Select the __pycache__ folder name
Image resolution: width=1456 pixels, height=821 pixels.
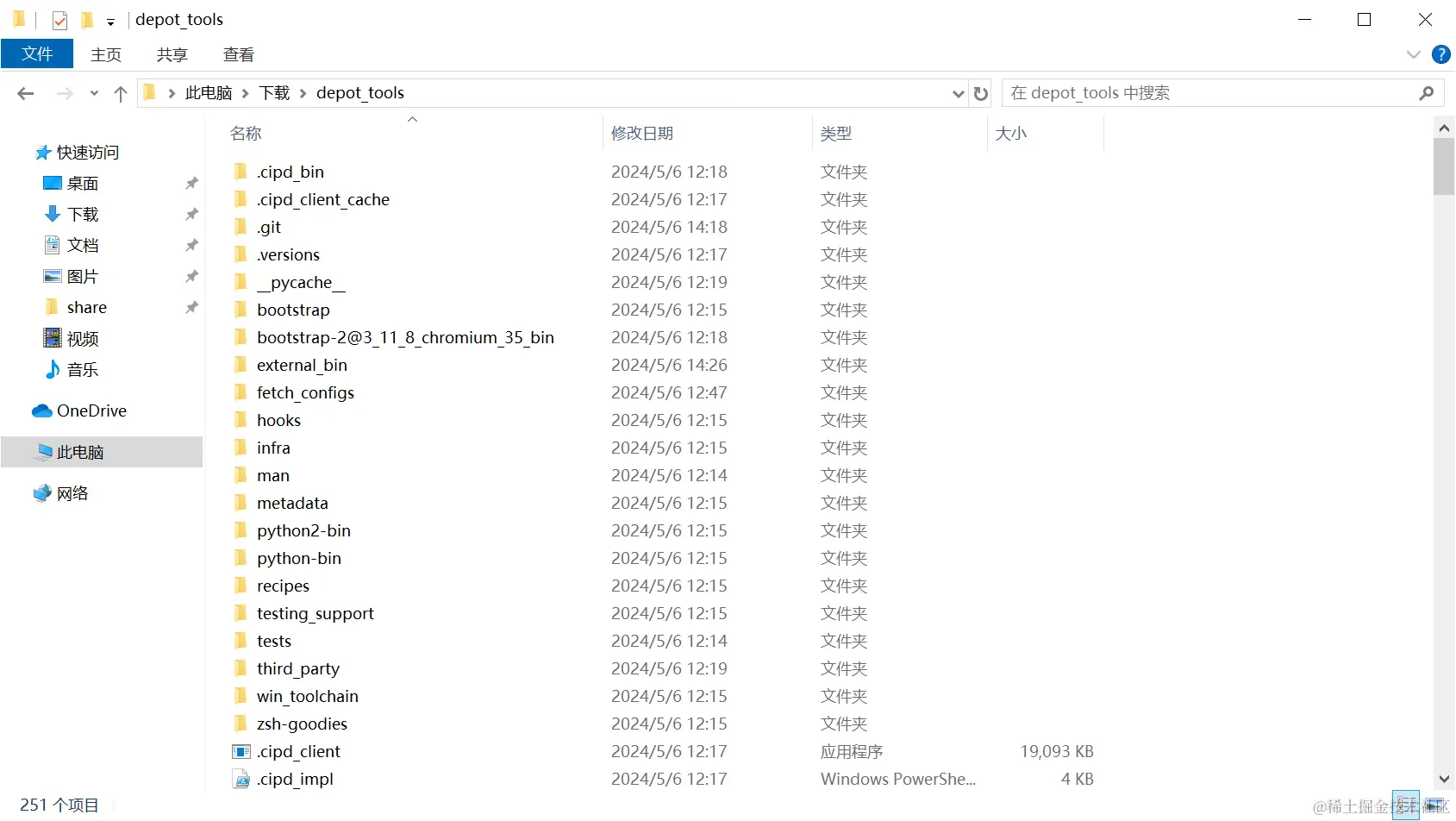301,283
